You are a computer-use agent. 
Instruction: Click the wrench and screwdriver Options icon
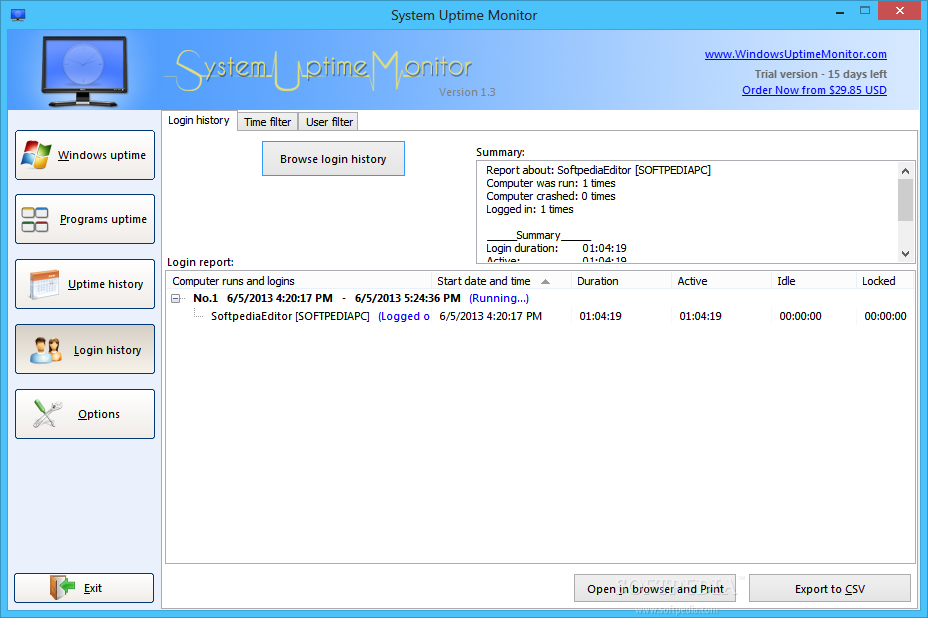coord(47,414)
